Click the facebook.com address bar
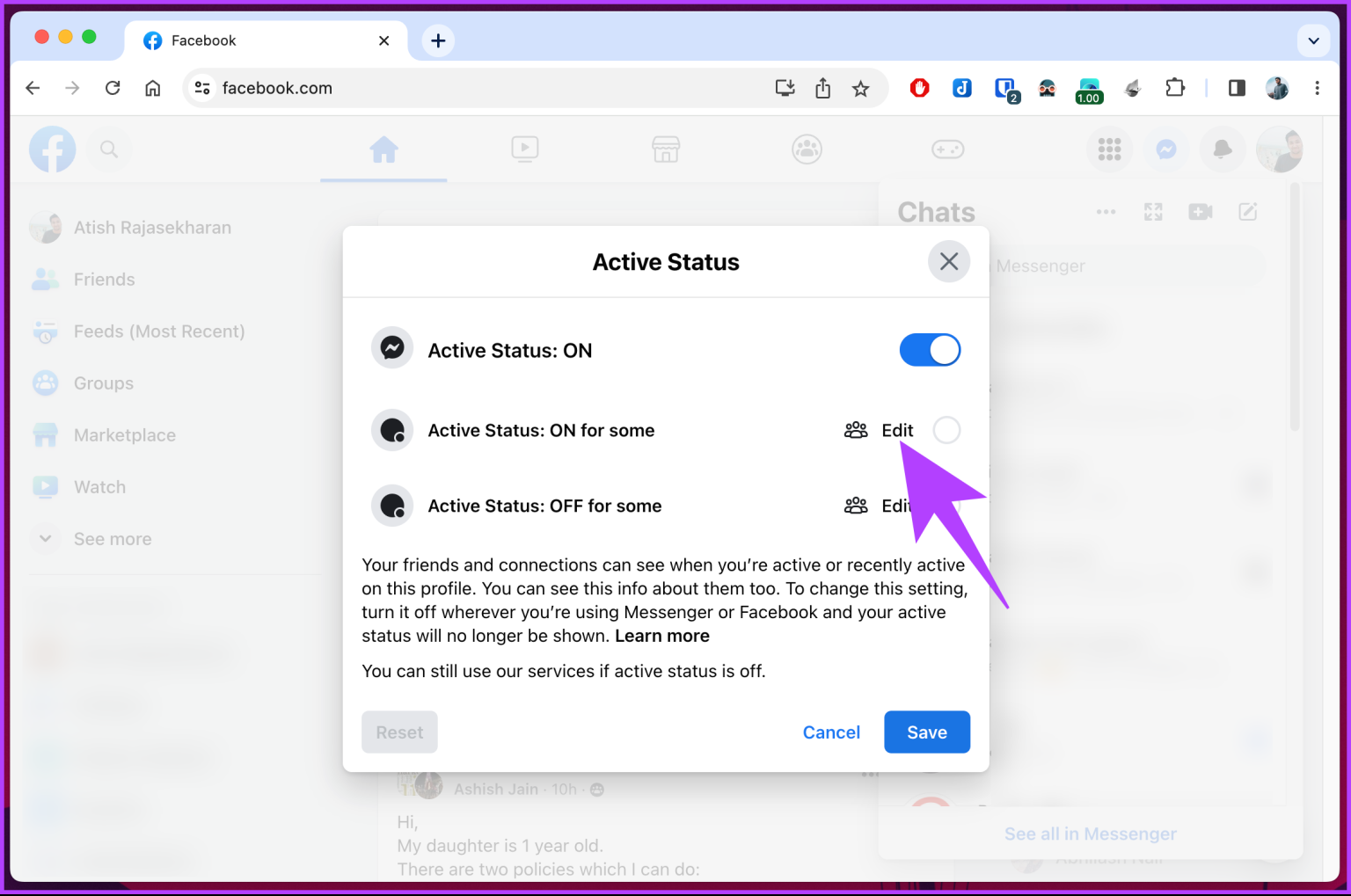Viewport: 1351px width, 896px height. click(277, 88)
